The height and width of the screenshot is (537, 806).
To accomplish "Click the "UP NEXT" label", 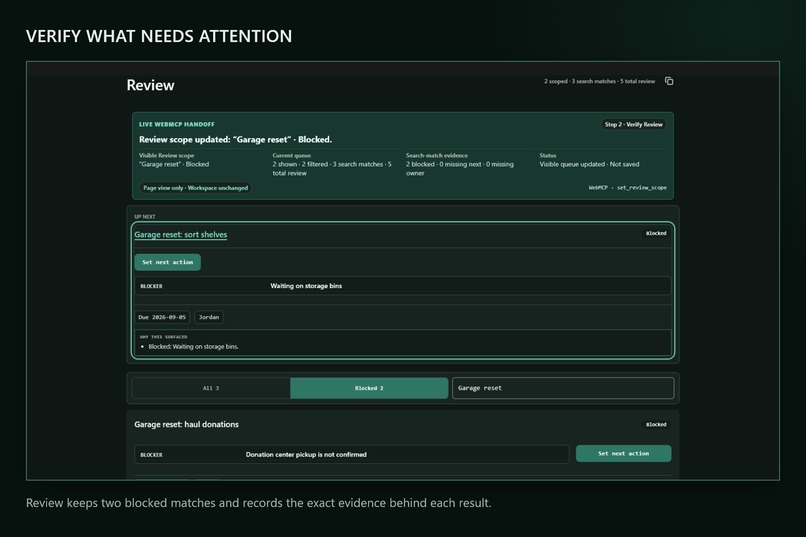I will click(x=144, y=217).
